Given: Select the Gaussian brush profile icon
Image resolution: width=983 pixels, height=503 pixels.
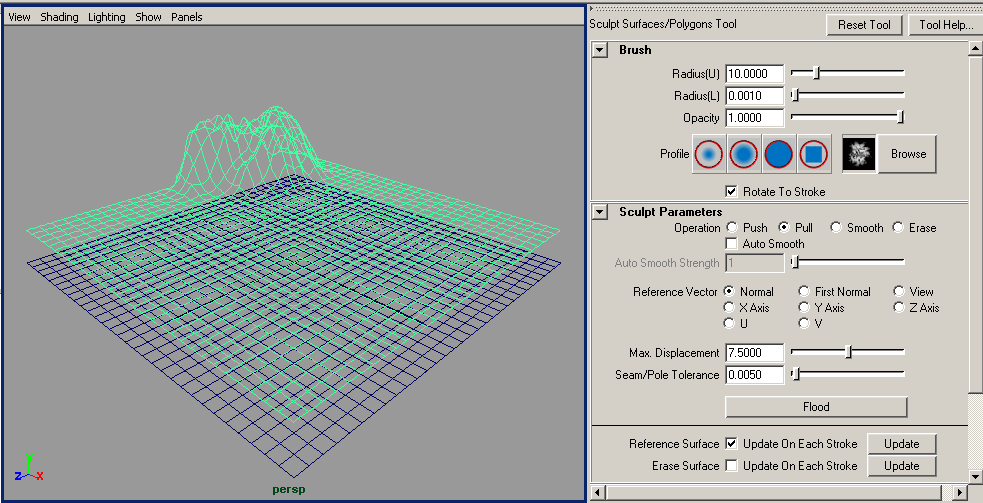Looking at the screenshot, I should tap(709, 154).
